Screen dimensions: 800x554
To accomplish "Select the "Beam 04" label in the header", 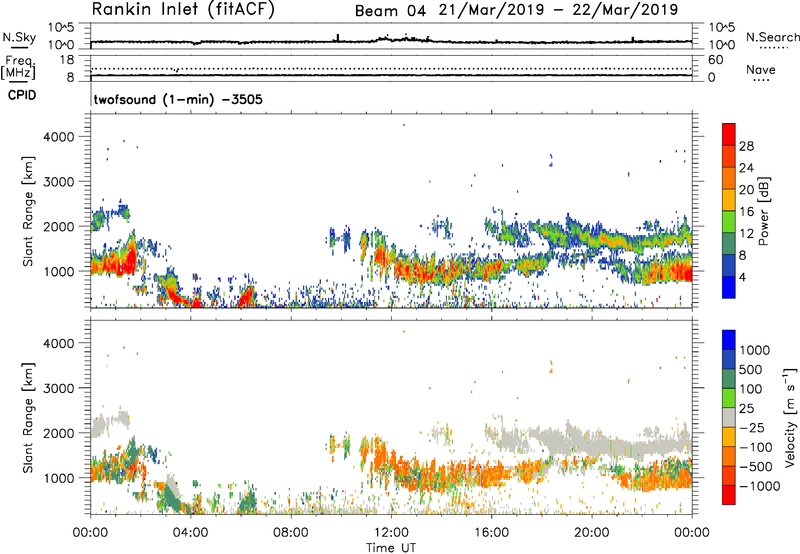I will pyautogui.click(x=390, y=10).
